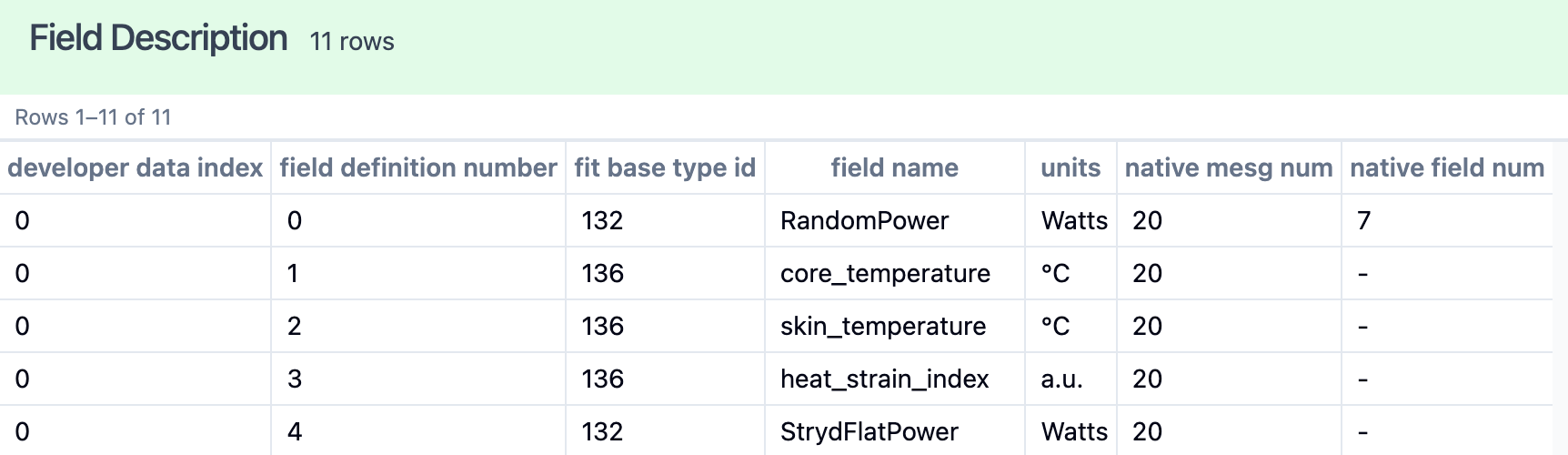The width and height of the screenshot is (1568, 455).
Task: Click the units column header
Action: click(x=1070, y=167)
